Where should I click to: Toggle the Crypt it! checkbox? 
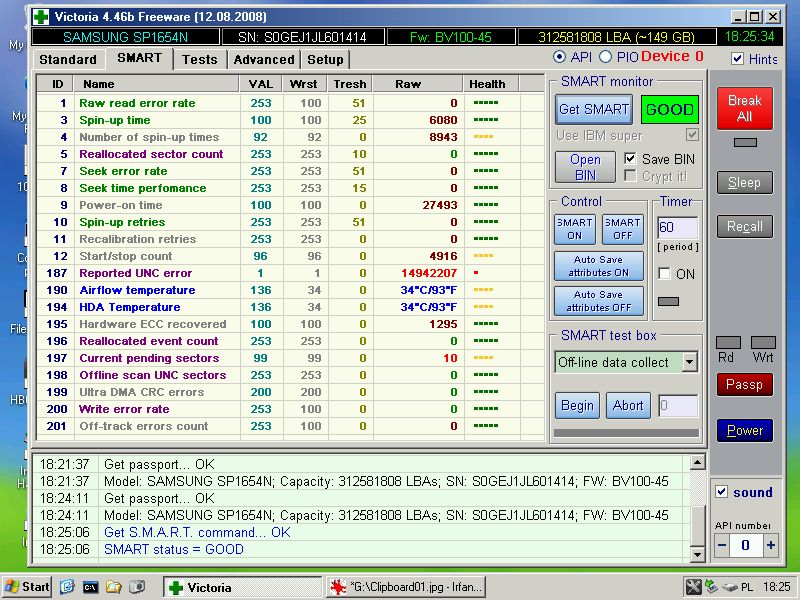631,176
